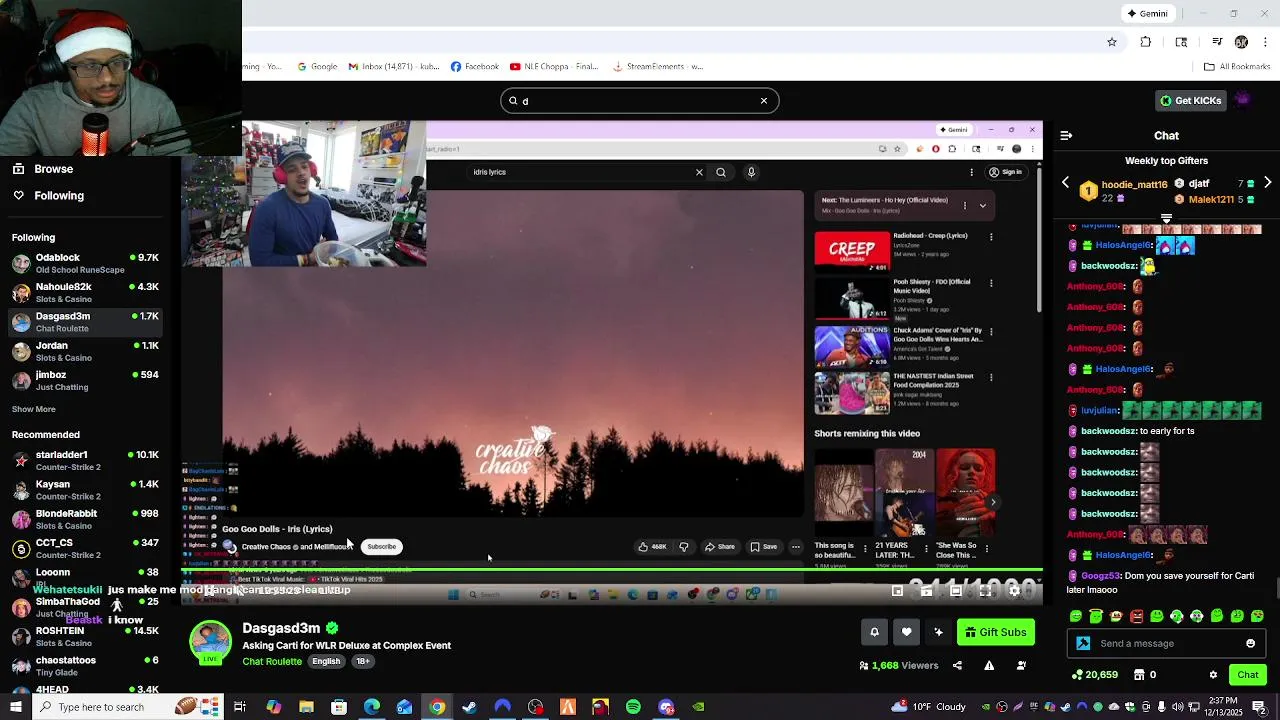Open Chrome three-dot menu

1266,42
